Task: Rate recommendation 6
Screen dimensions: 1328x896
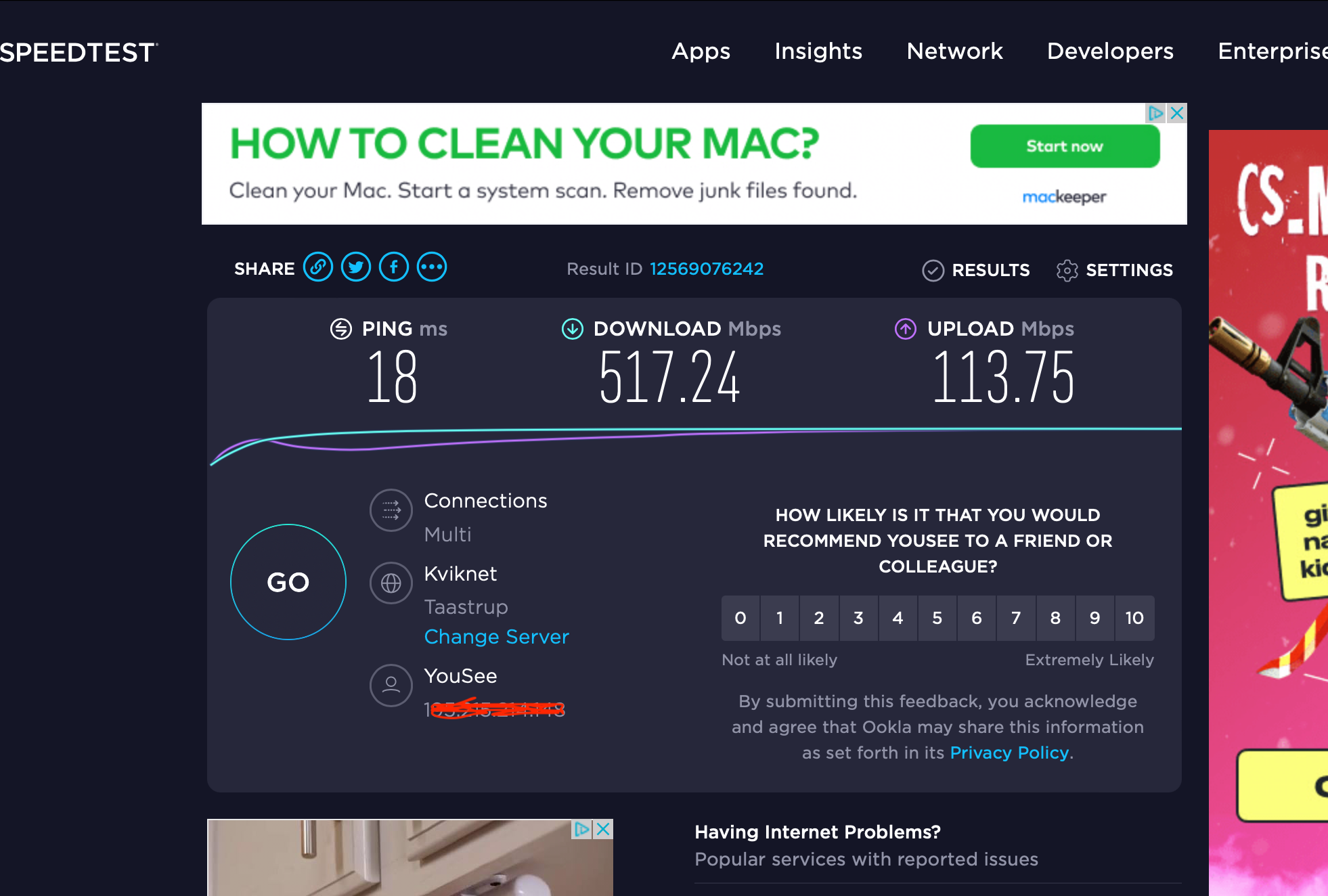Action: [977, 618]
